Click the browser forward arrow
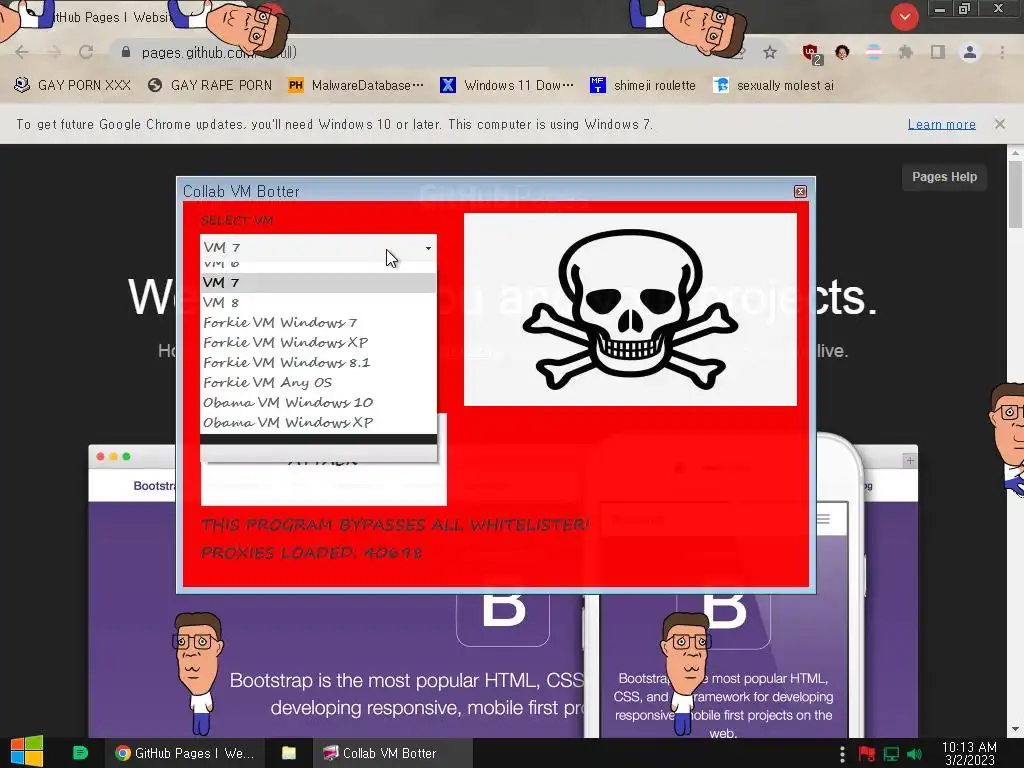Screen dimensions: 1024x768 54,52
